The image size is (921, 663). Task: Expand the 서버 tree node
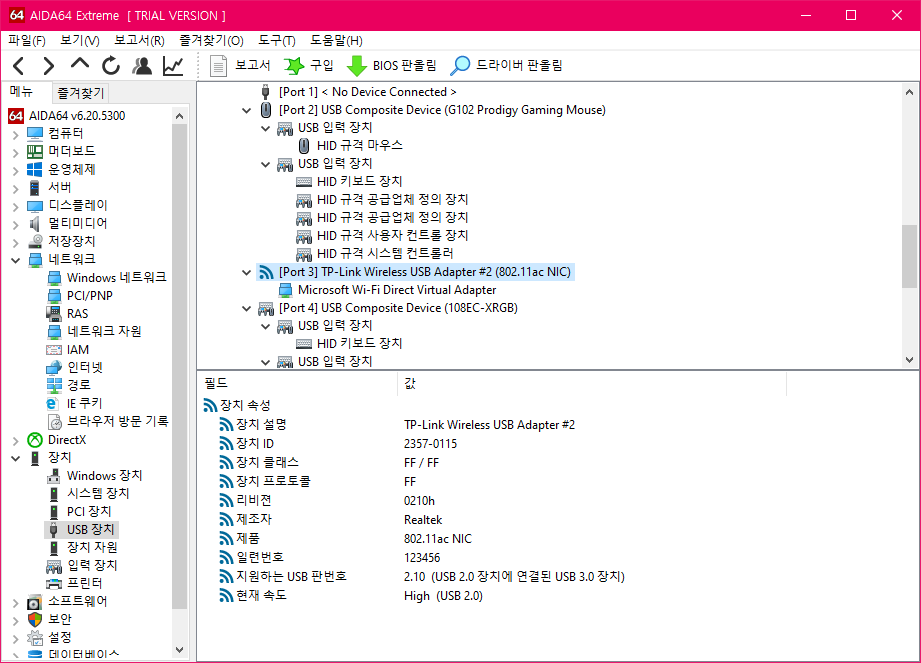click(15, 189)
